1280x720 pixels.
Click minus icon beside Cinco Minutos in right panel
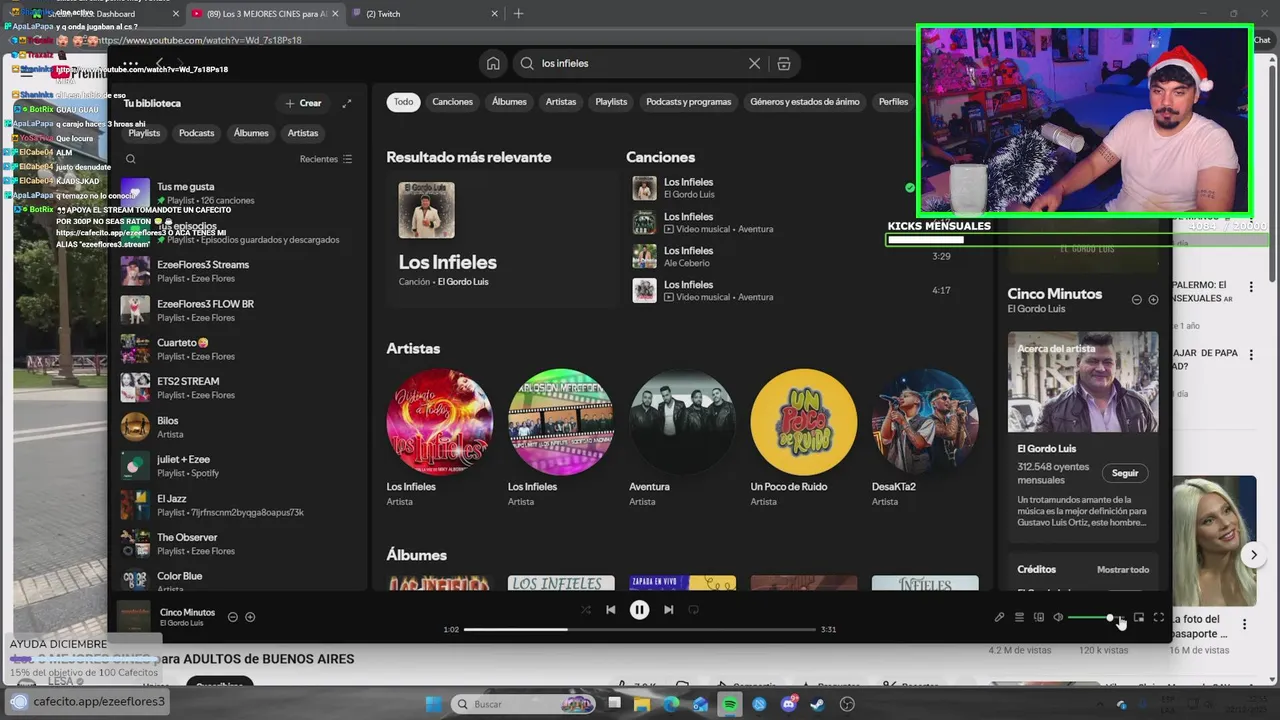(x=1136, y=300)
